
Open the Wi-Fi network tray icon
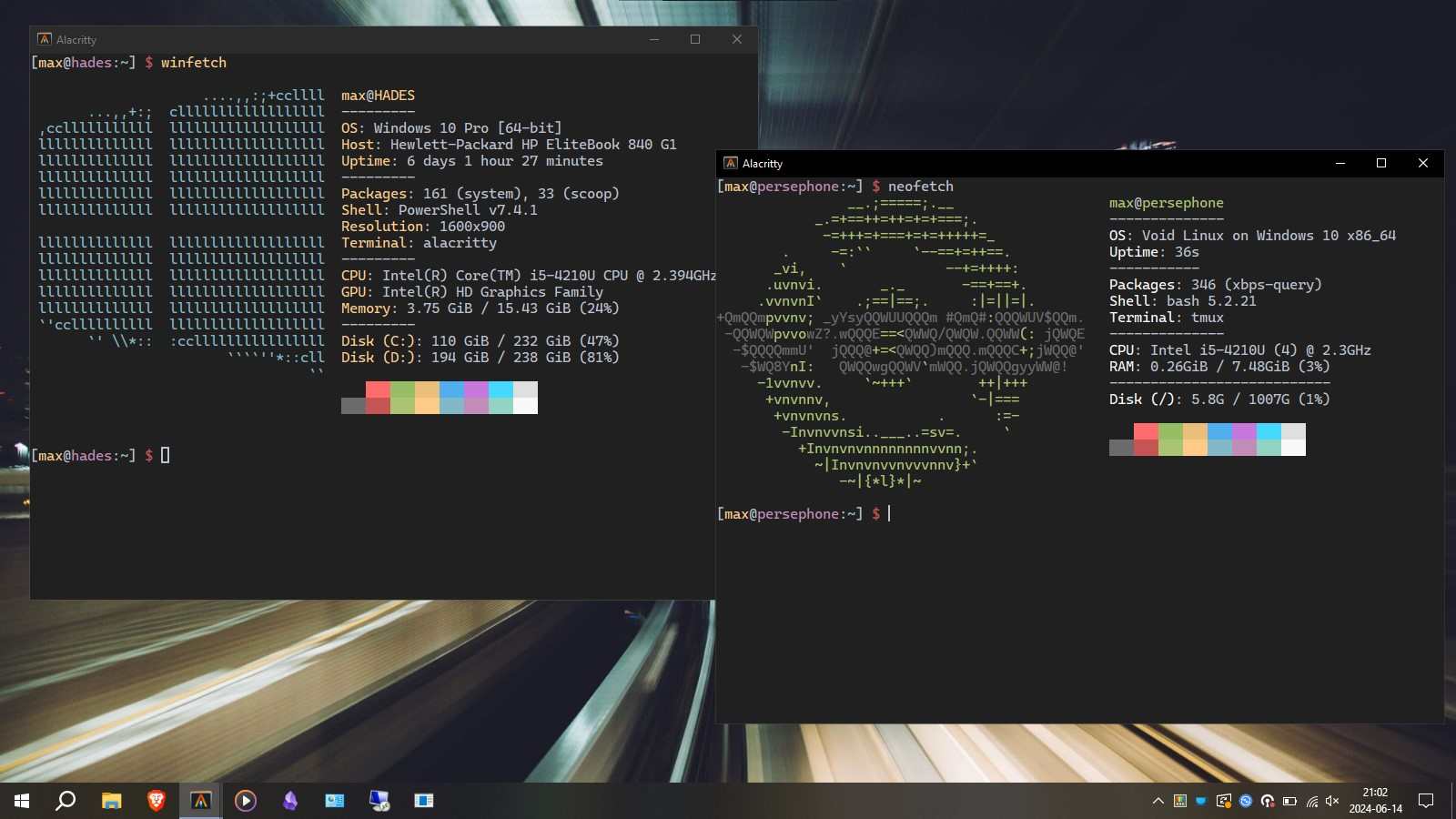[1311, 801]
